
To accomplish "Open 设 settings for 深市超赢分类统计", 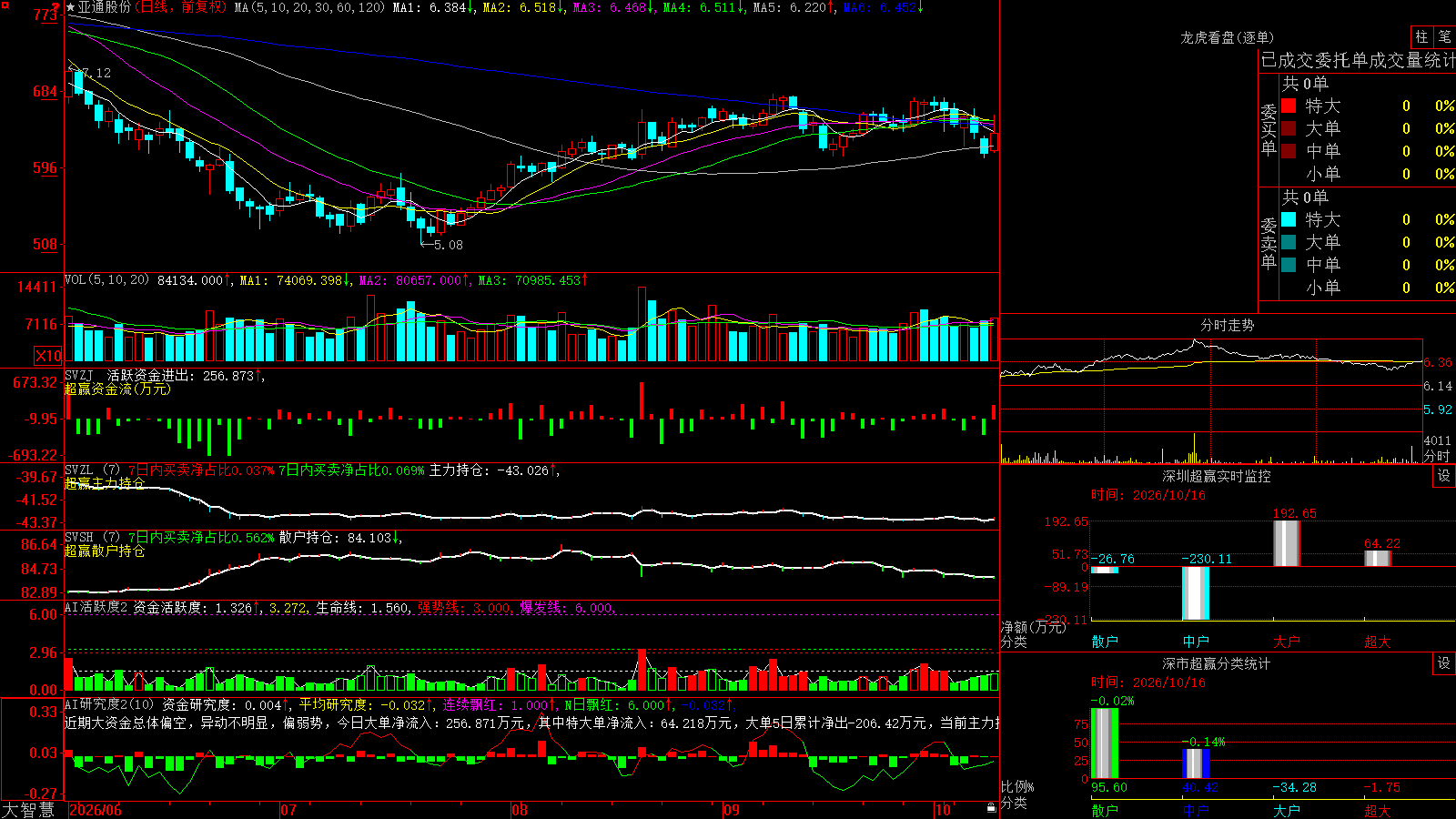I will coord(1444,663).
